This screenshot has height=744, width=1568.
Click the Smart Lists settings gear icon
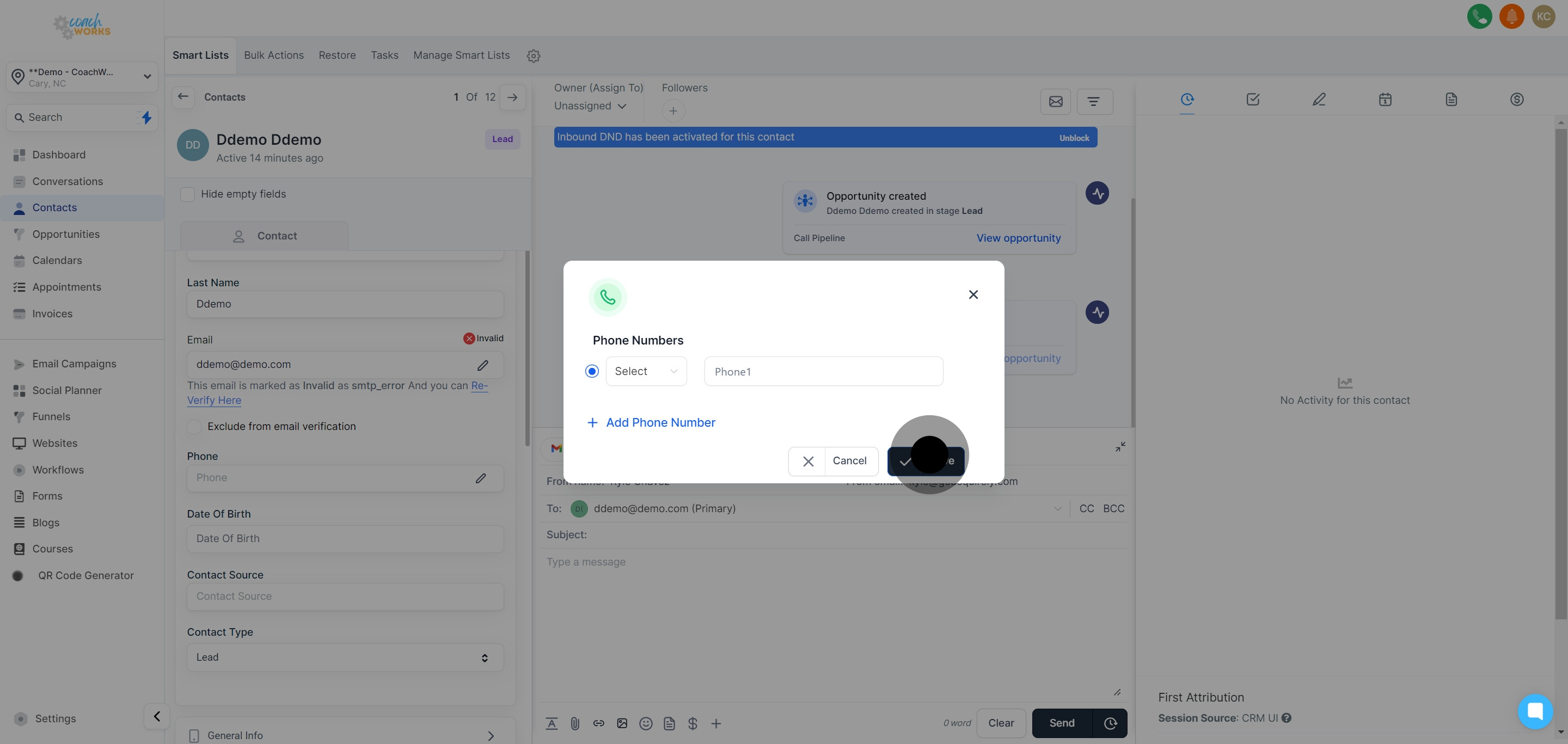(533, 56)
